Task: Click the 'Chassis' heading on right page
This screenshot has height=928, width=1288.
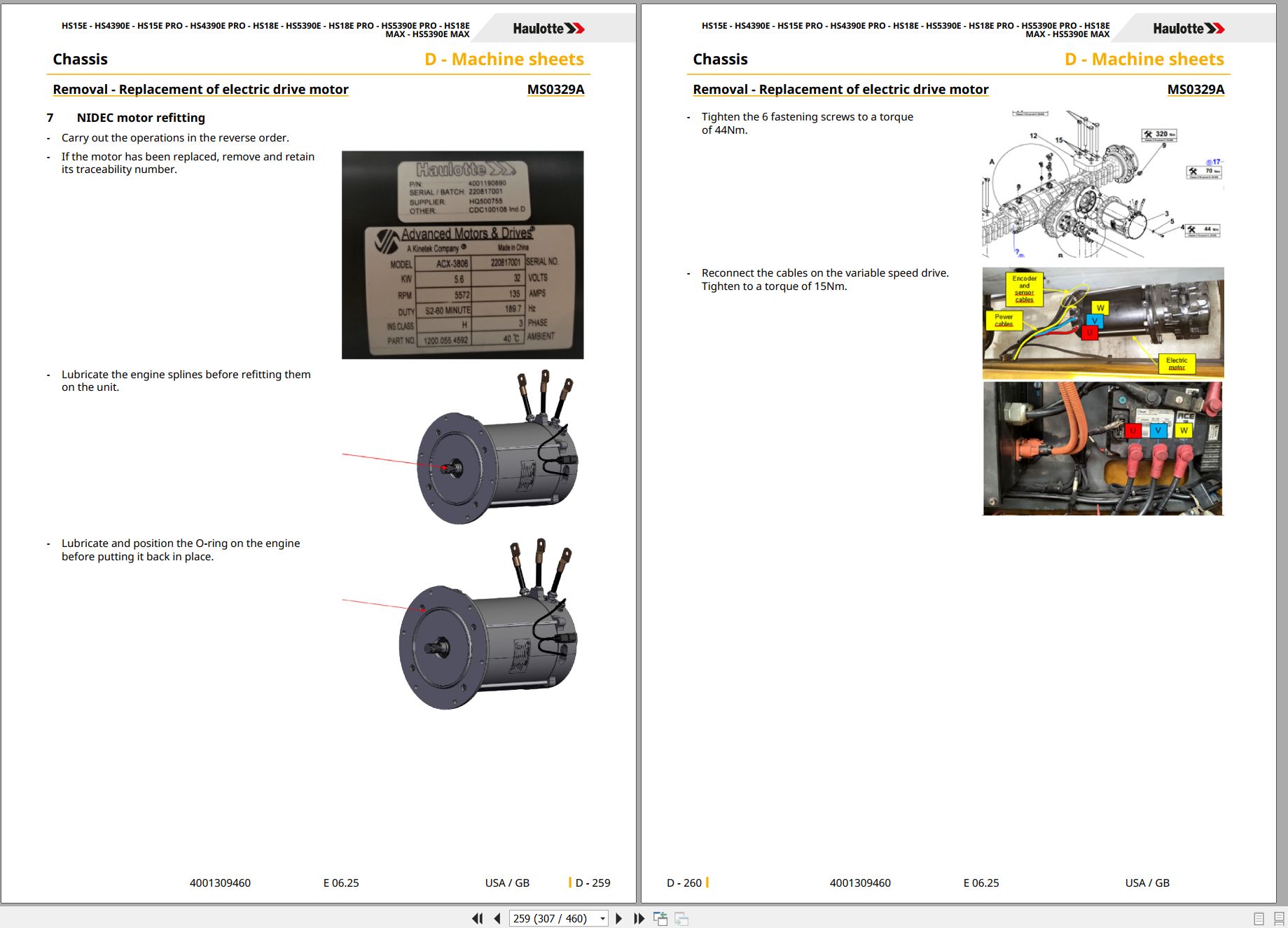Action: pos(720,60)
